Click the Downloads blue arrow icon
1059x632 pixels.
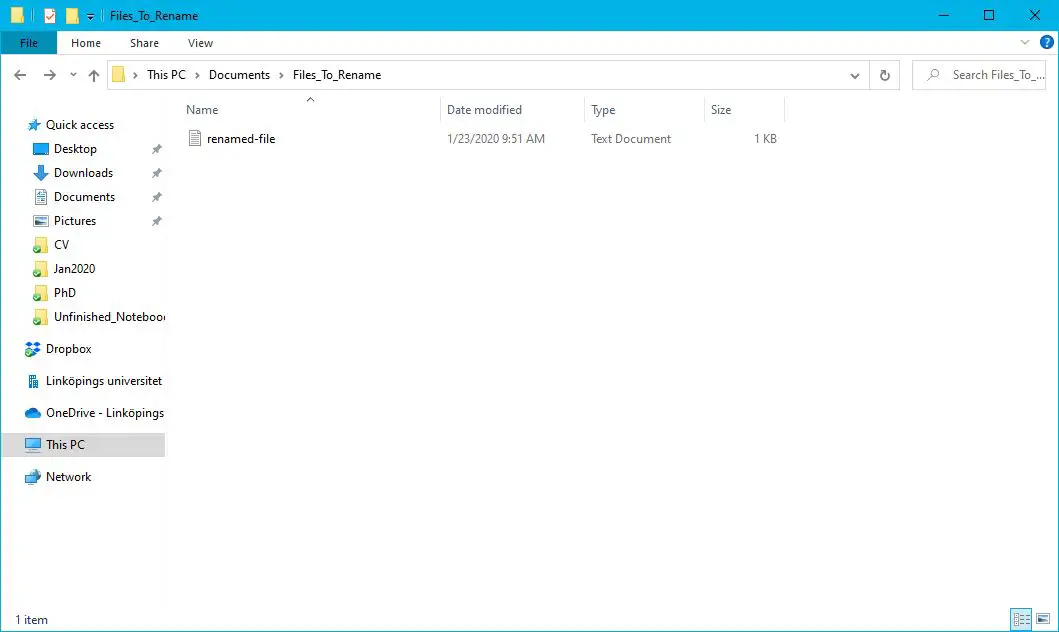41,173
